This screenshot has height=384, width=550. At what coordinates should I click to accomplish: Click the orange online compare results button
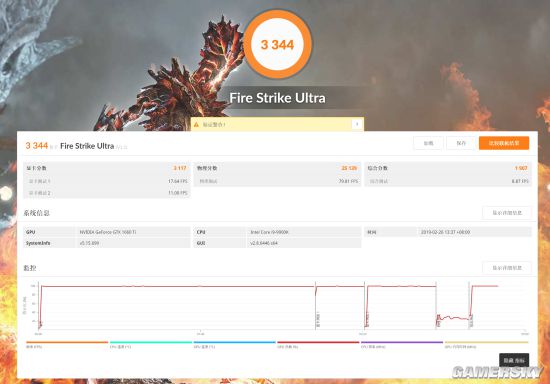(504, 143)
